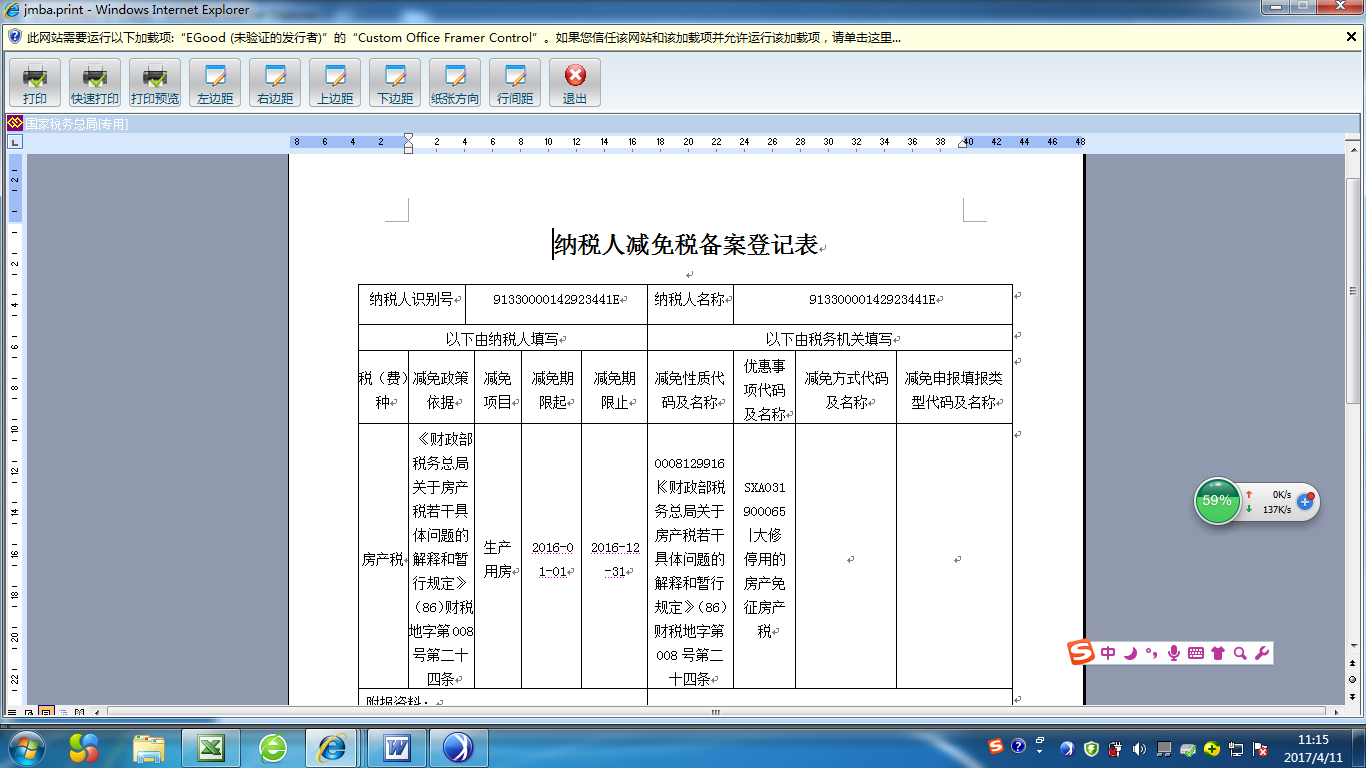Change 纸张方向 paper orientation

(455, 82)
